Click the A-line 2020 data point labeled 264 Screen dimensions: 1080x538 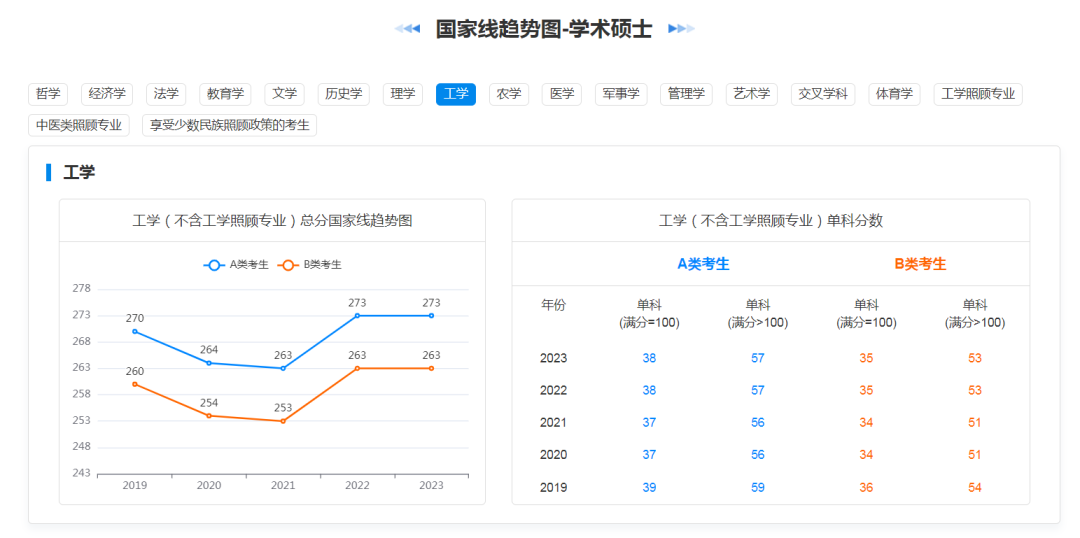(x=209, y=363)
